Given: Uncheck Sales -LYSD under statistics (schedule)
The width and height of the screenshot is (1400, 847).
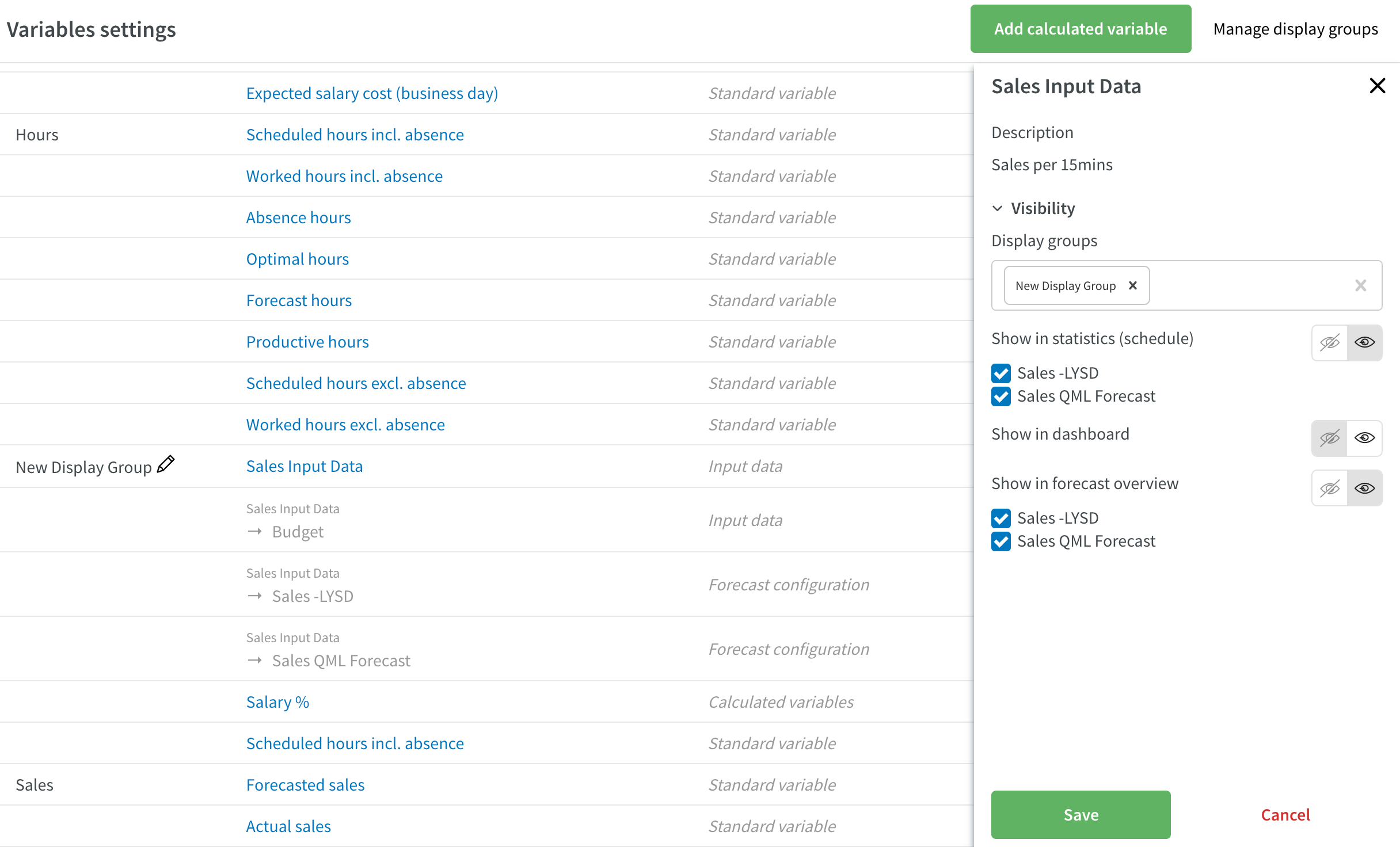Looking at the screenshot, I should tap(1001, 373).
